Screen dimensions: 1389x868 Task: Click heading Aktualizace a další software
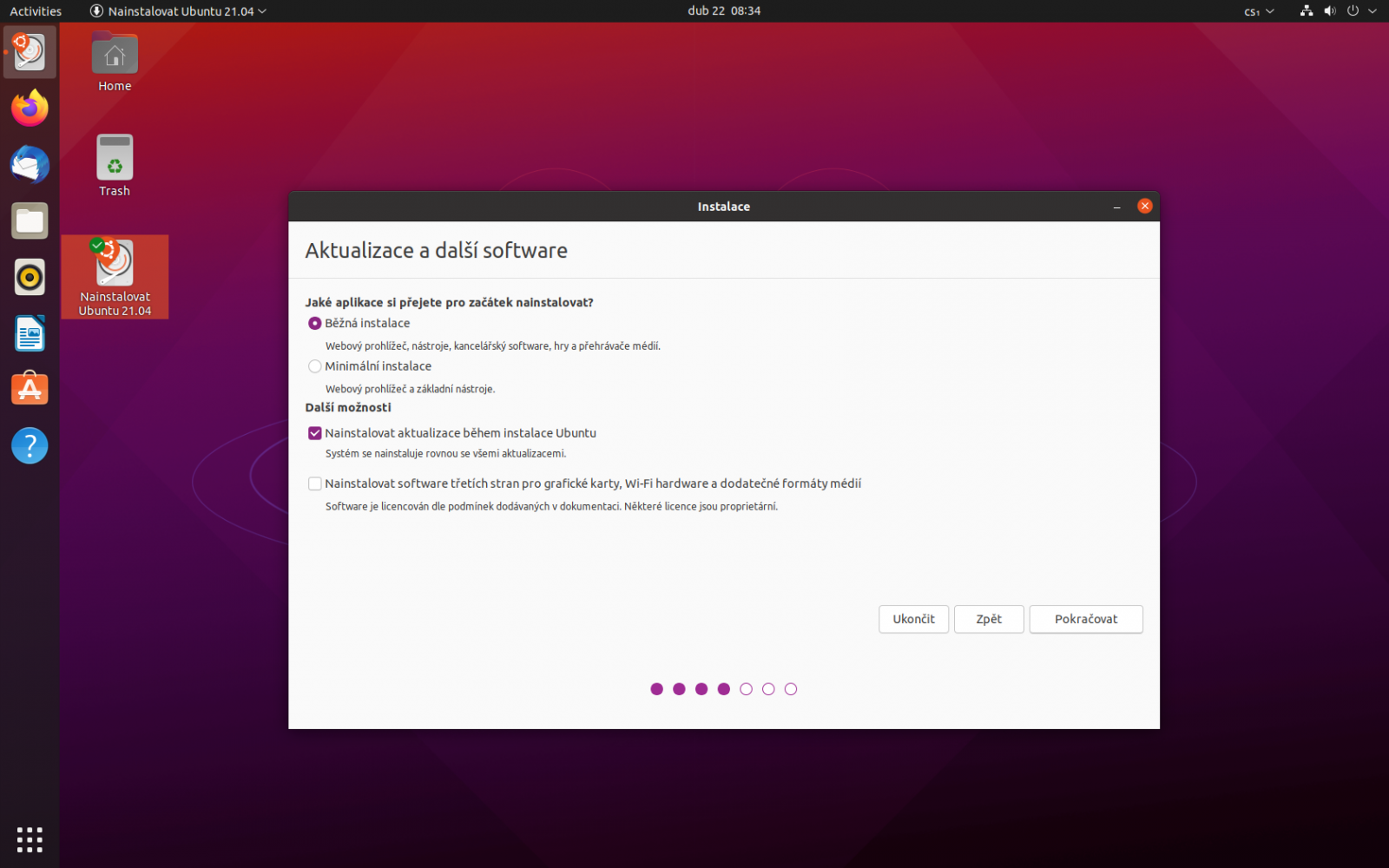click(x=436, y=251)
